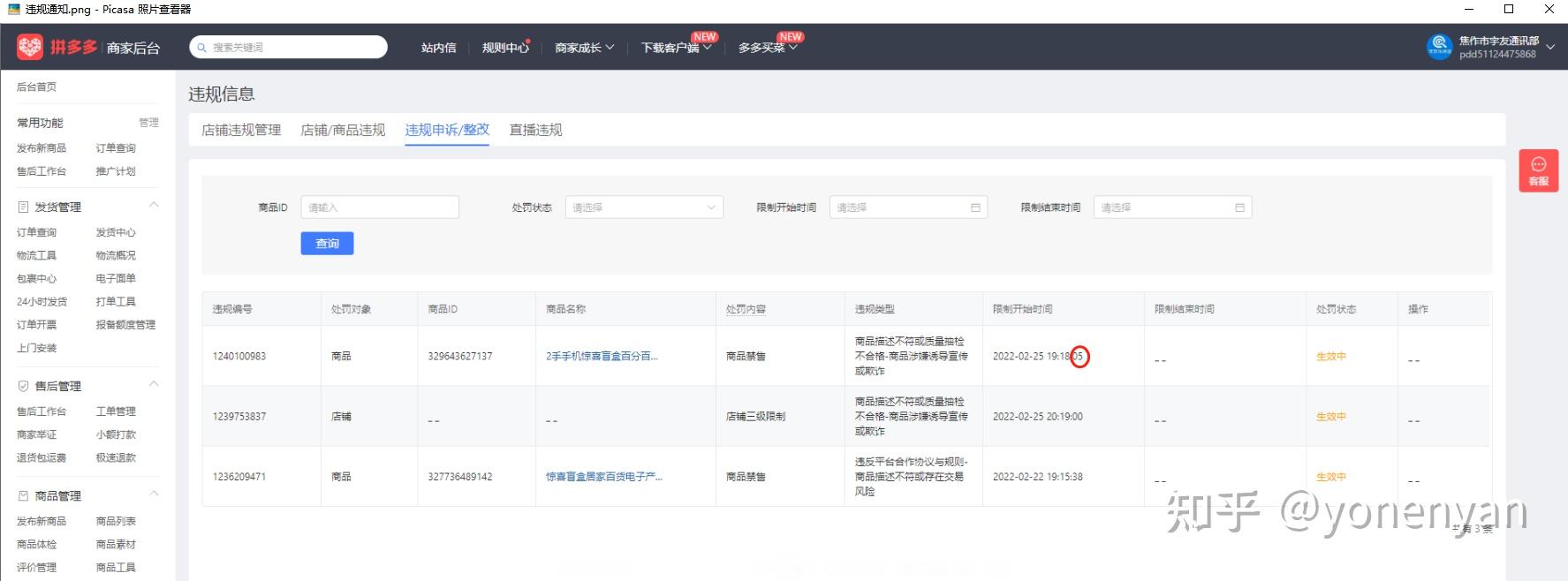
Task: Click the 限制结束时间 date field
Action: tap(1172, 207)
